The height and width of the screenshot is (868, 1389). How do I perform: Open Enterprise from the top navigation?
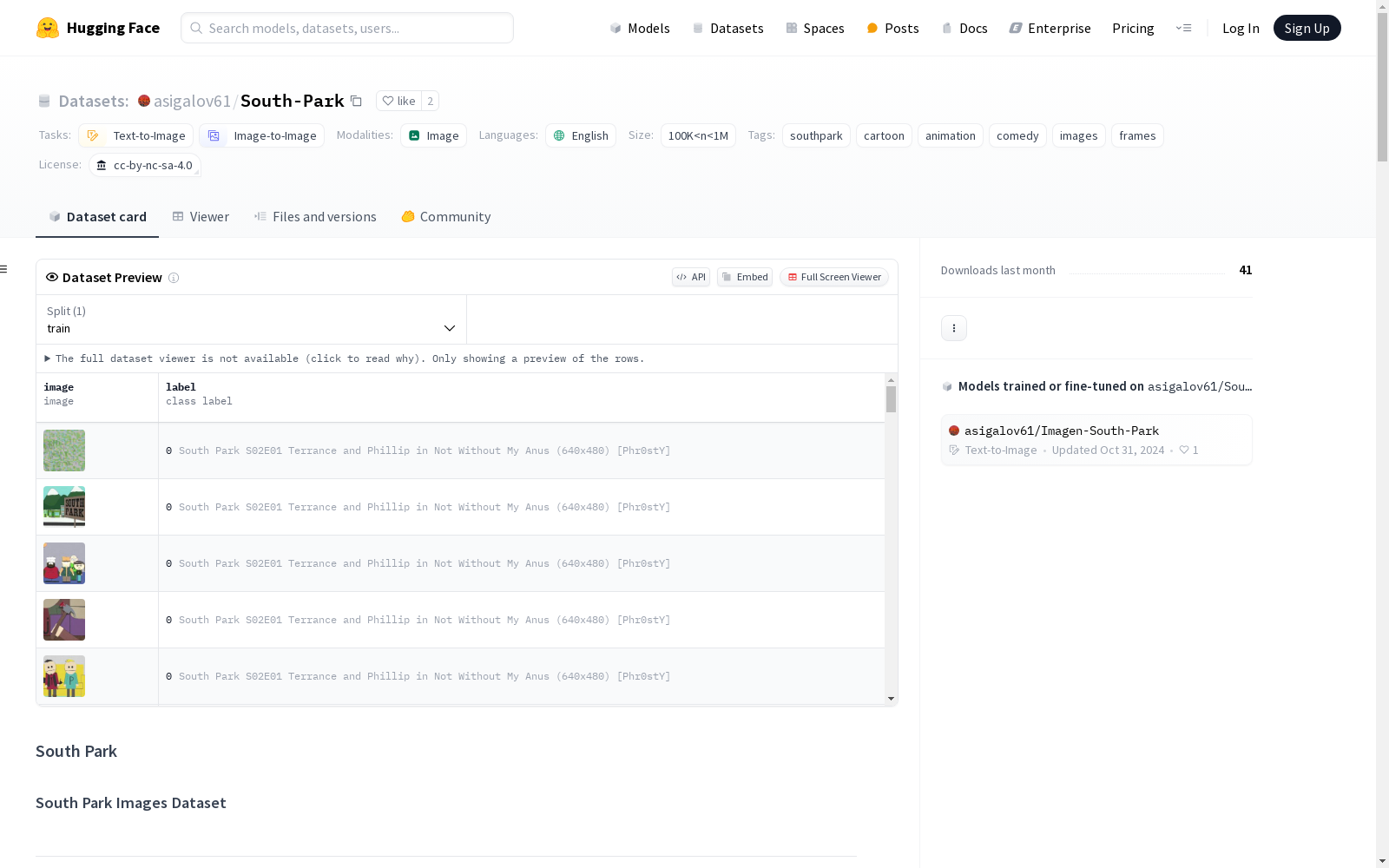click(x=1050, y=28)
